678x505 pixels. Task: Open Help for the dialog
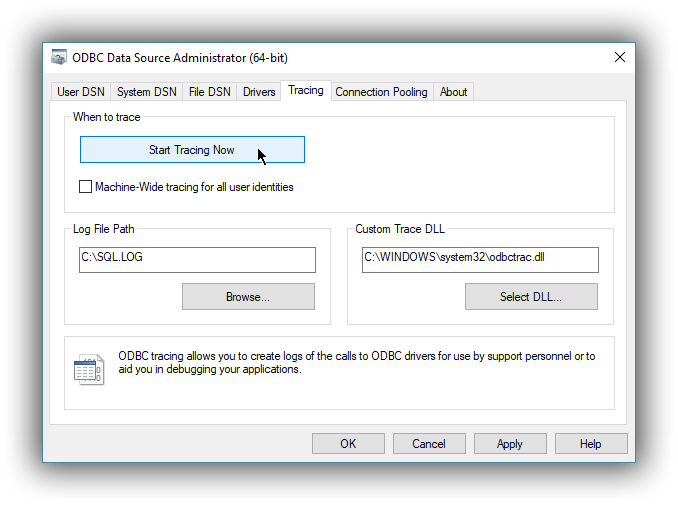[591, 444]
